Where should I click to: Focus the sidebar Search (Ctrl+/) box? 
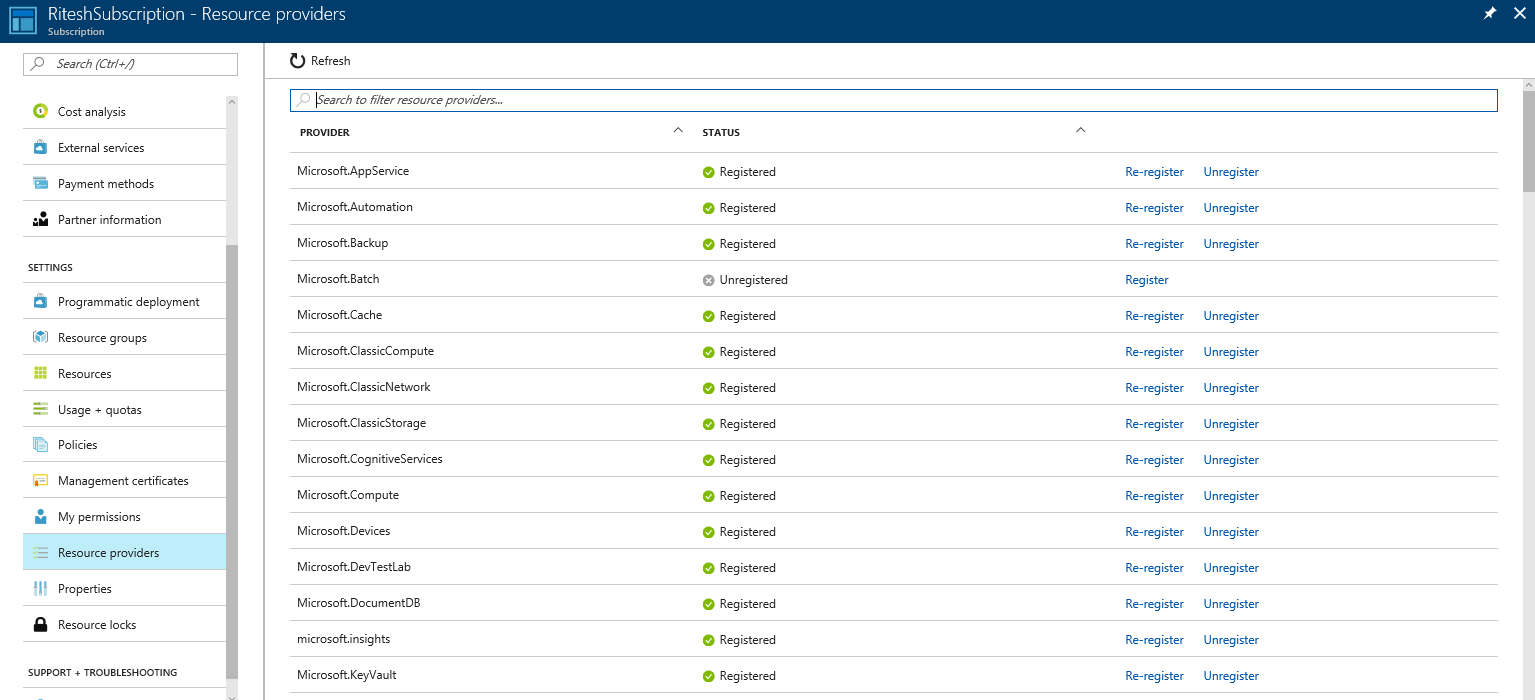(x=131, y=64)
